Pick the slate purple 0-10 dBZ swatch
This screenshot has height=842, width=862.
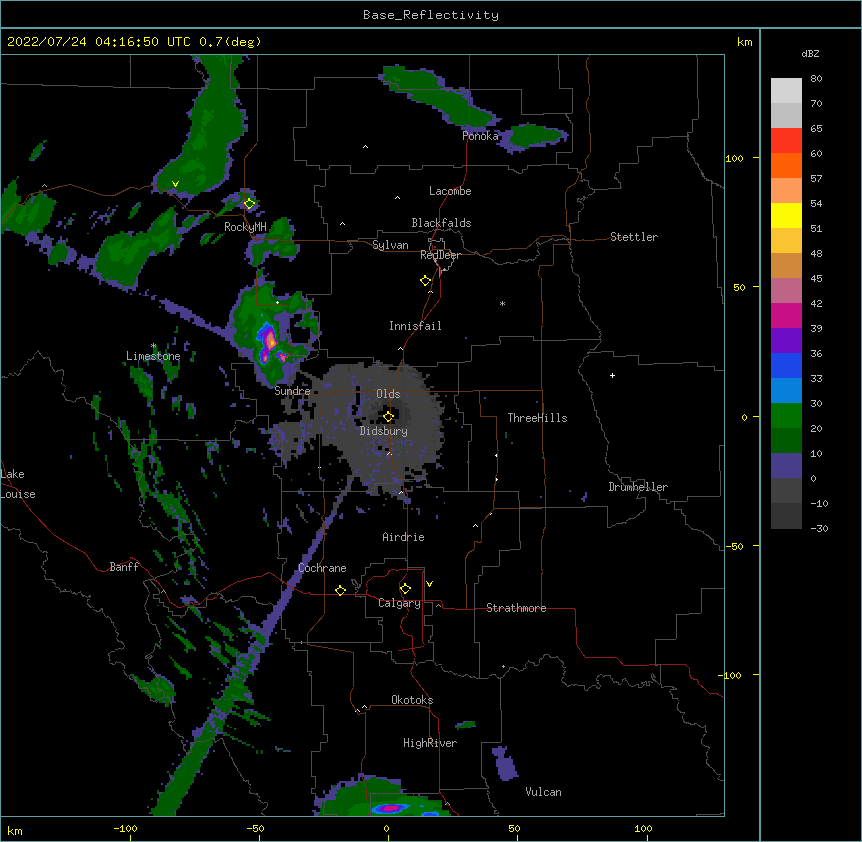click(786, 466)
